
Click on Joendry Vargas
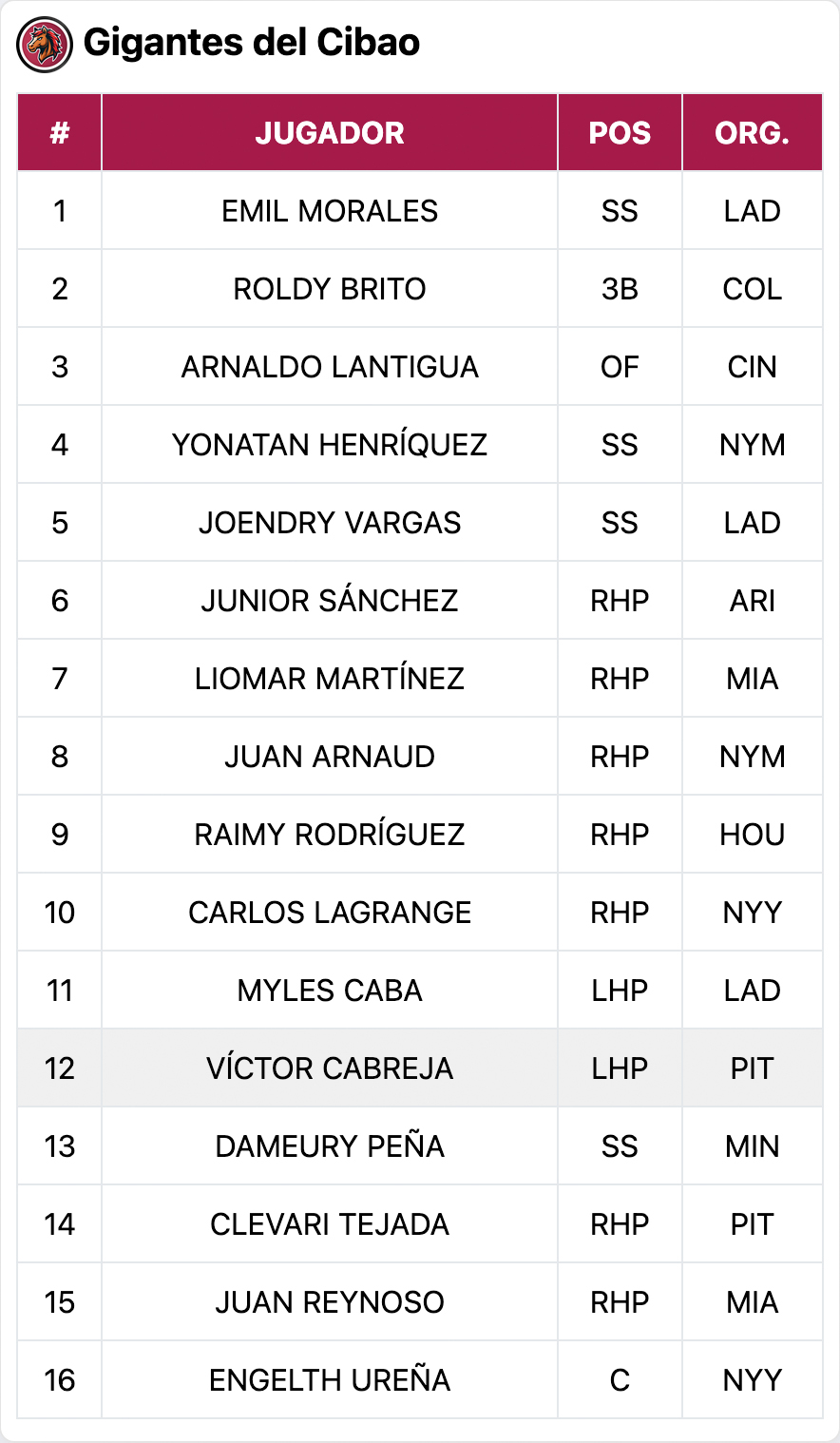329,523
